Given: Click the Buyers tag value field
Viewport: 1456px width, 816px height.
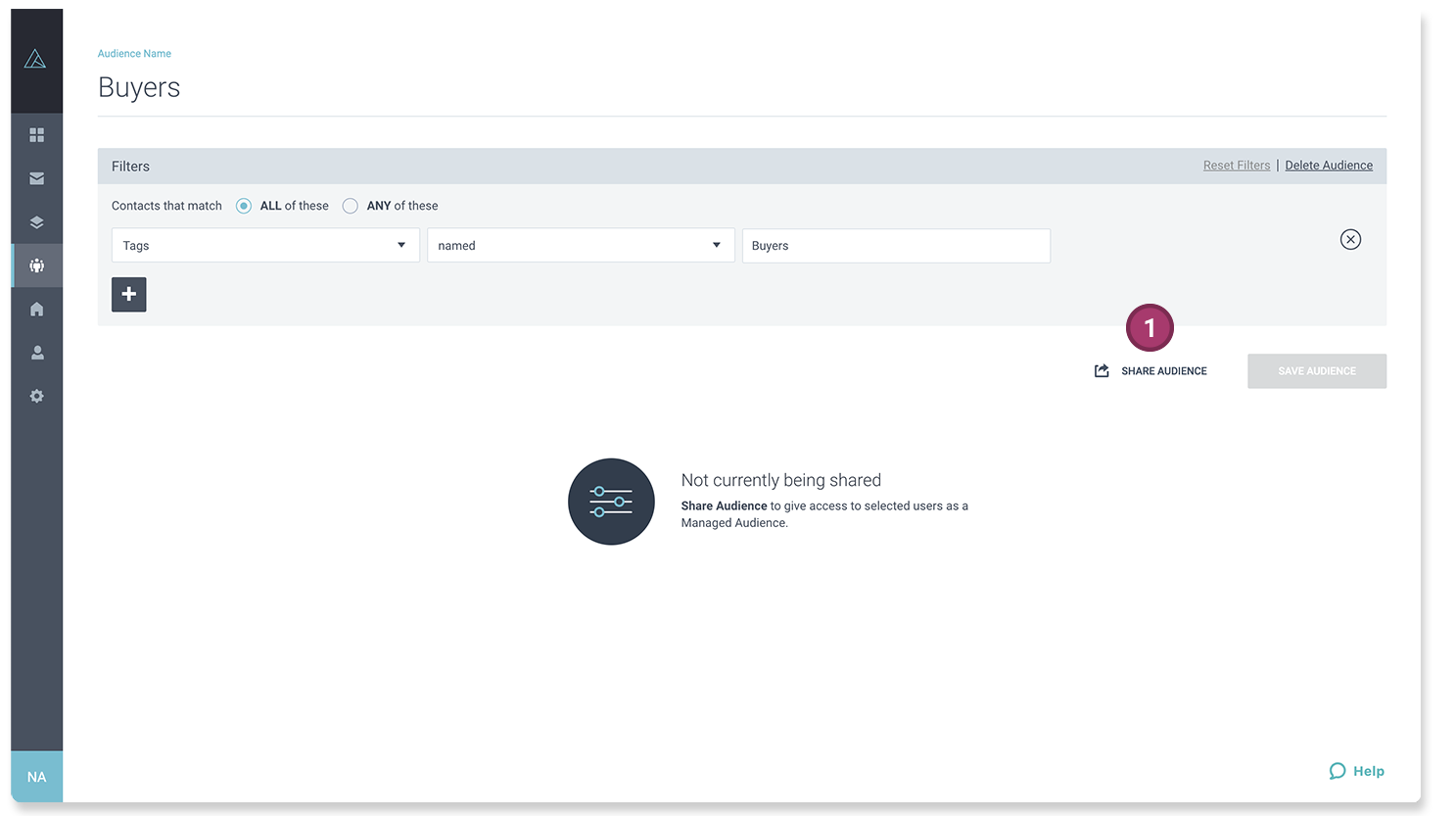Looking at the screenshot, I should (x=896, y=245).
